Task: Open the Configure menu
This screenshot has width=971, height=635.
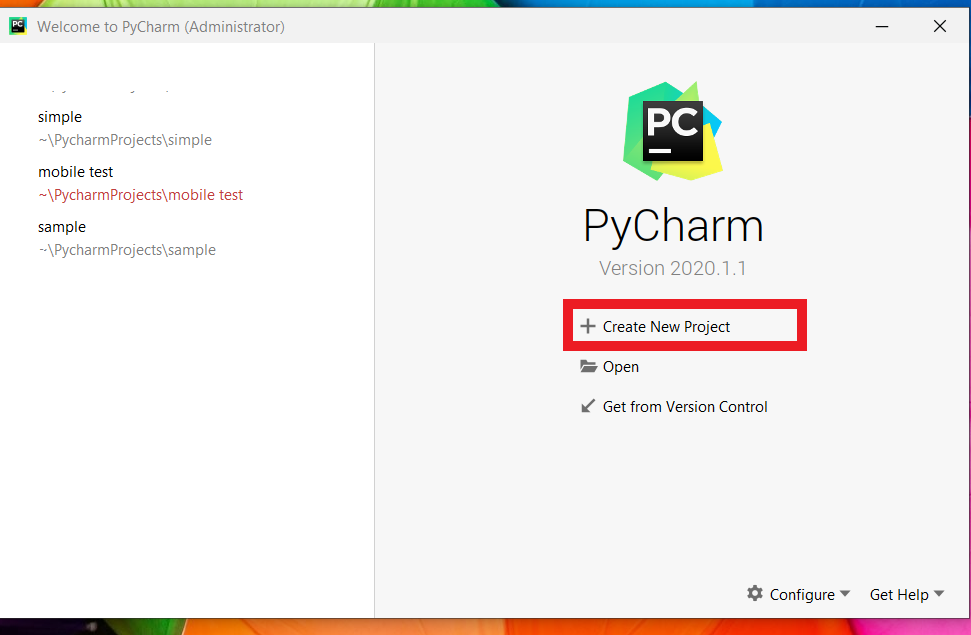Action: (x=801, y=594)
